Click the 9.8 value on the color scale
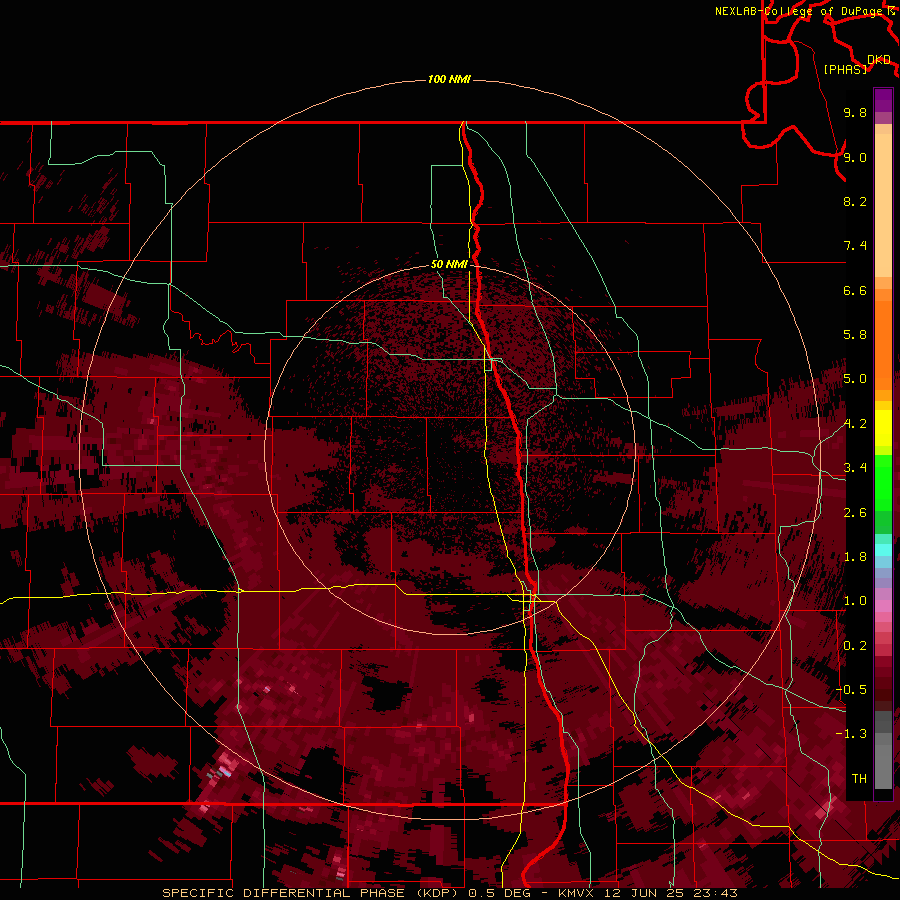This screenshot has height=900, width=900. point(855,112)
